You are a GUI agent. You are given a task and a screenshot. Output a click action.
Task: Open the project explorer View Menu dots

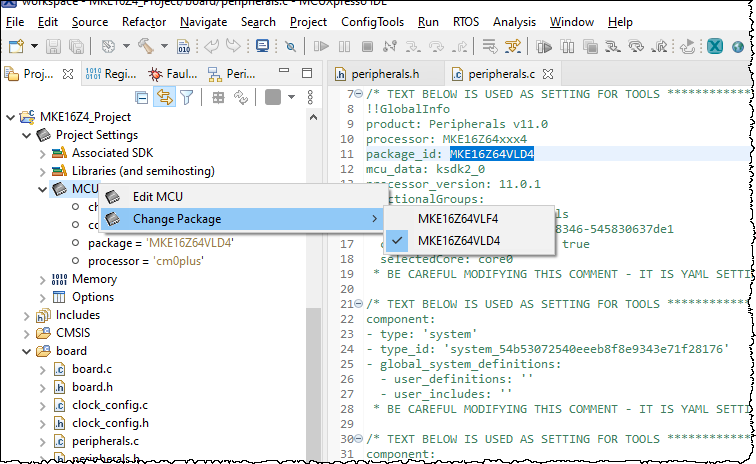coord(310,98)
